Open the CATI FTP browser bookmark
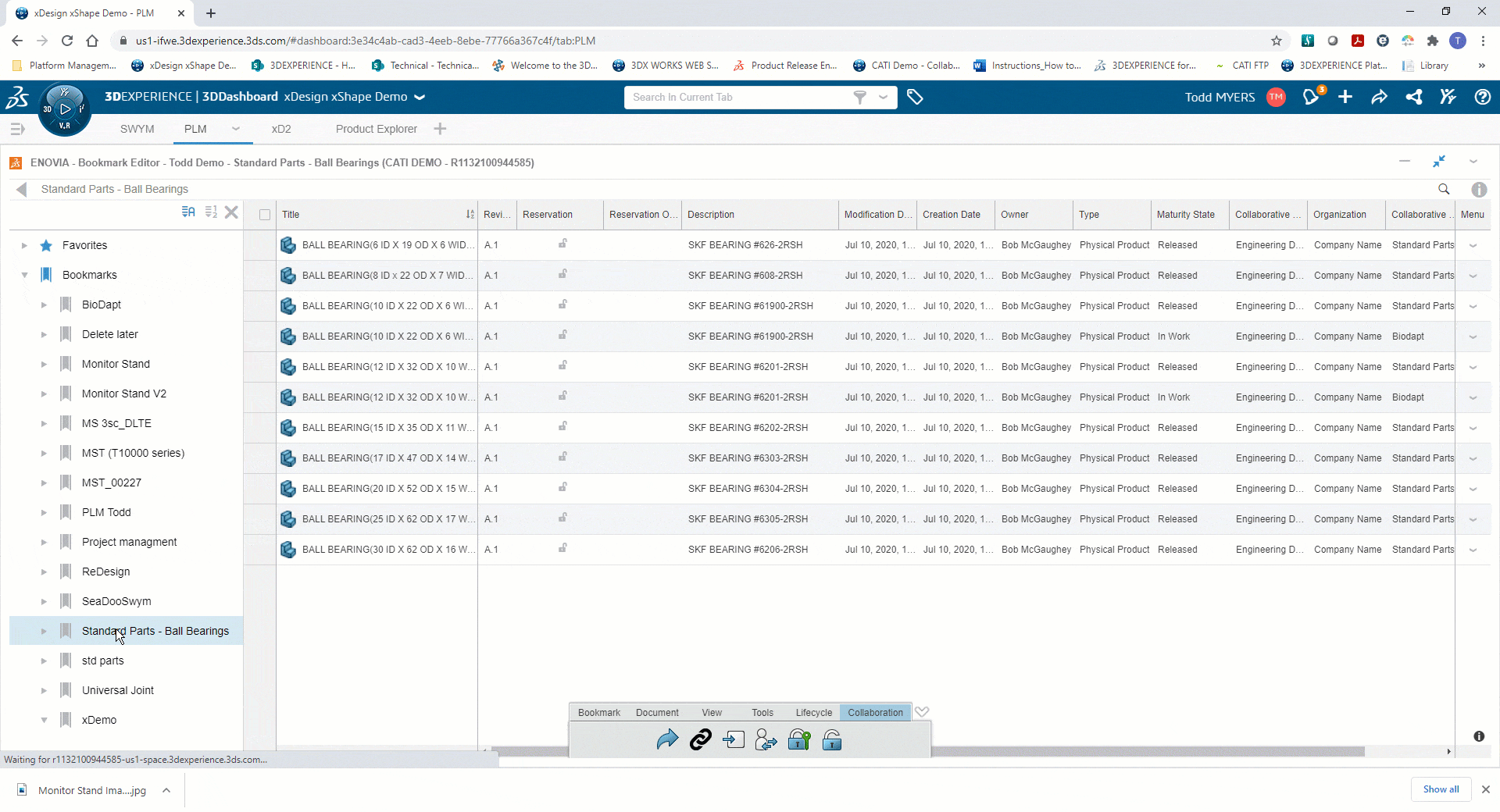 pyautogui.click(x=1242, y=66)
